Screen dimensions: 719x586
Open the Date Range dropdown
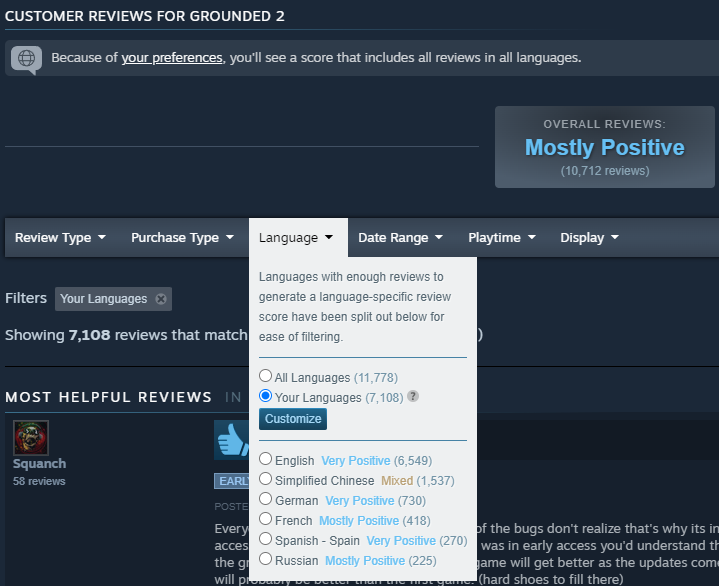pos(400,238)
